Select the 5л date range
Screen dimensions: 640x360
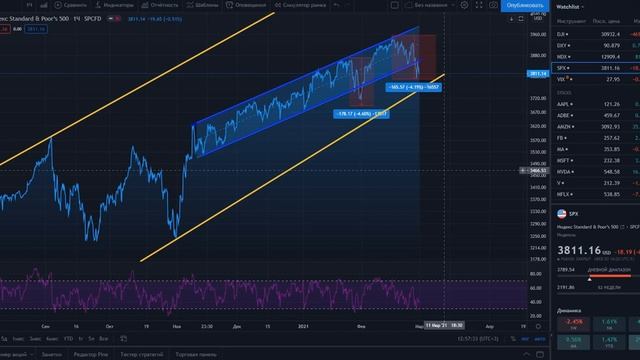(91, 339)
